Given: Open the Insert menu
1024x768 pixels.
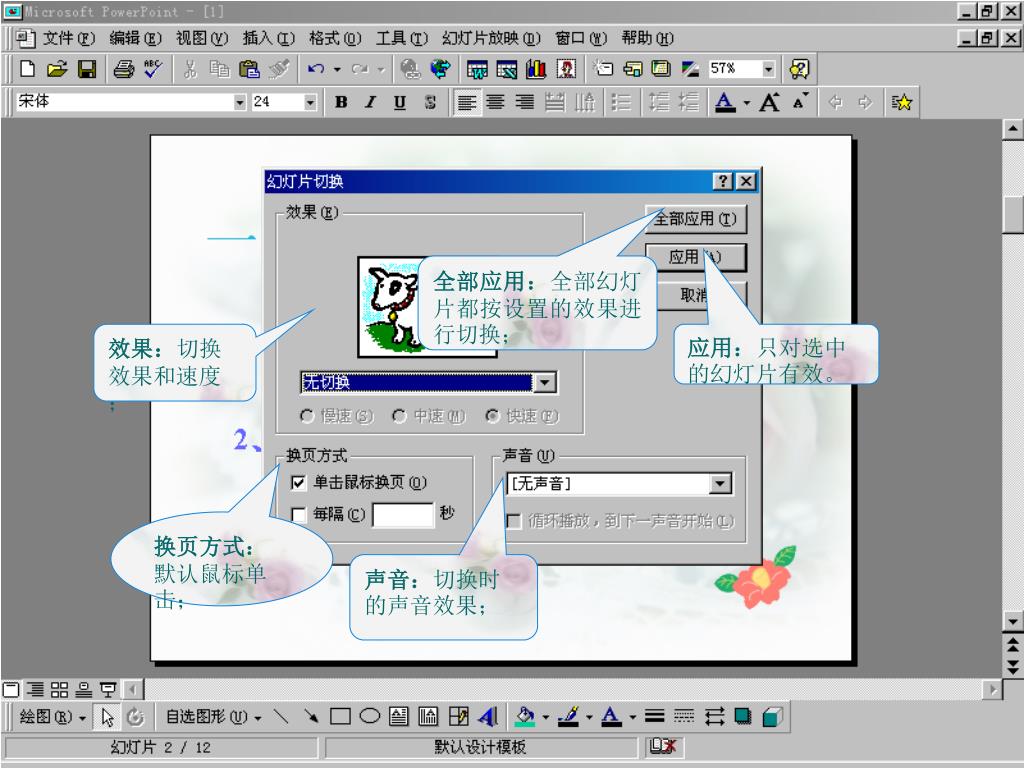Looking at the screenshot, I should [268, 38].
